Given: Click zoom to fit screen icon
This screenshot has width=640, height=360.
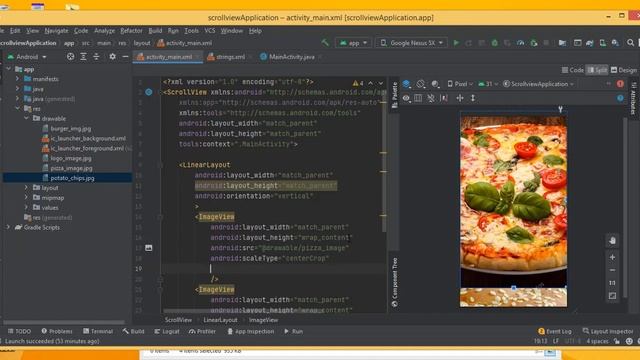Looking at the screenshot, I should point(612,296).
